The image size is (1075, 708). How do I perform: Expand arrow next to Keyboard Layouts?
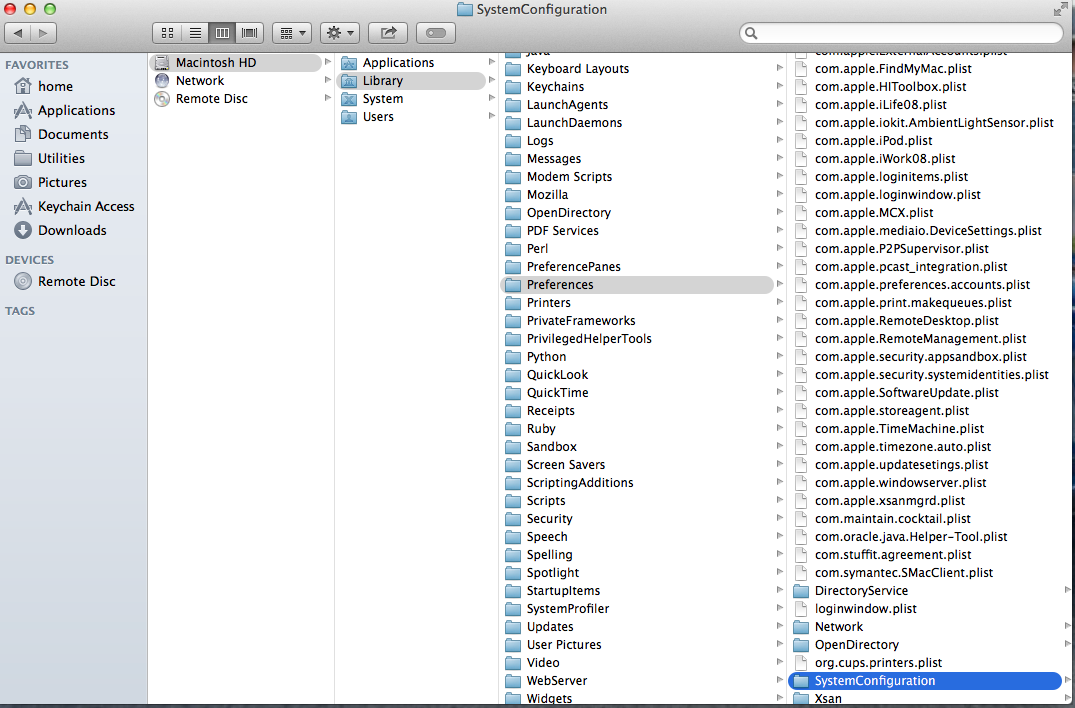780,68
